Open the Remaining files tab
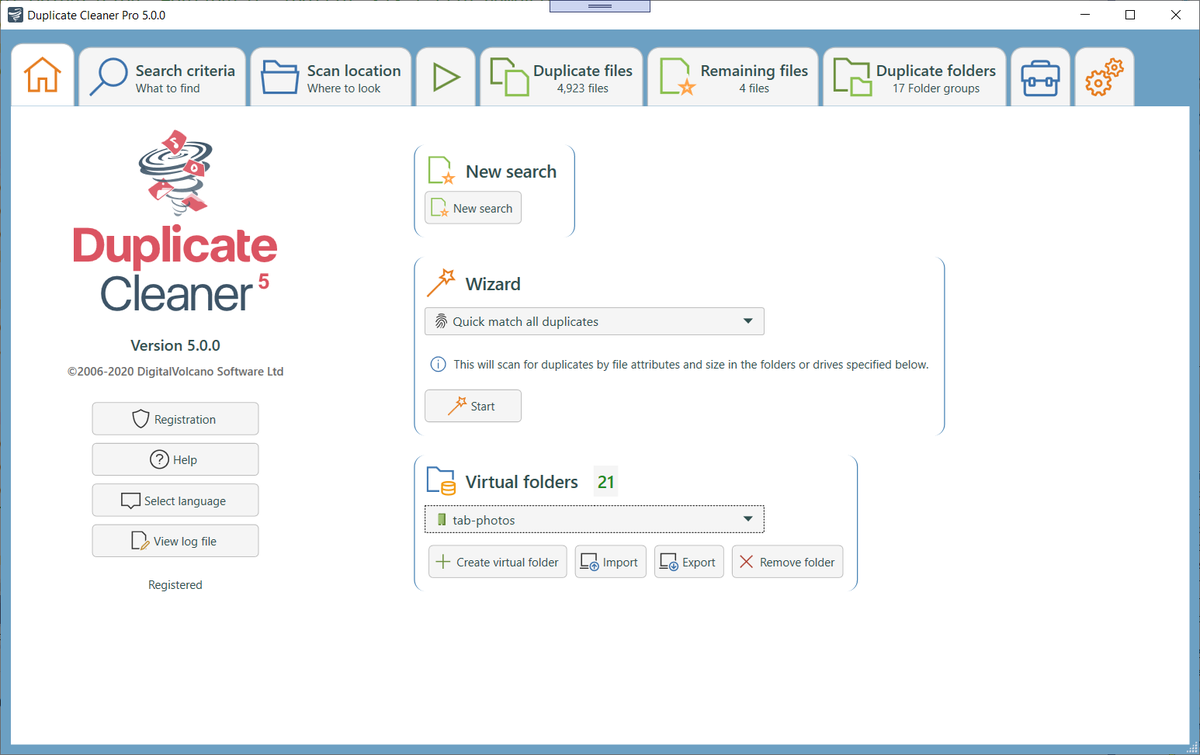This screenshot has width=1200, height=755. point(732,77)
